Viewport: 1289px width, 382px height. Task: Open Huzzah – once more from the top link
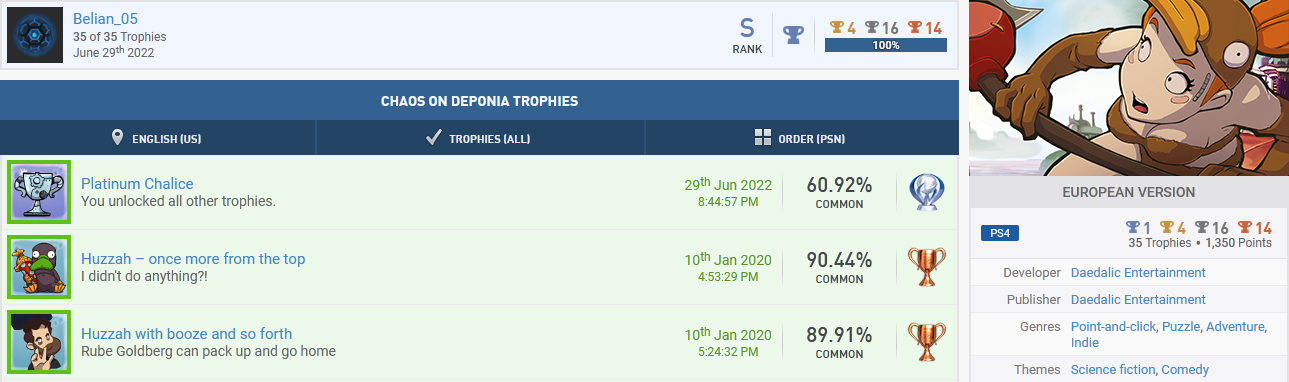pos(193,259)
